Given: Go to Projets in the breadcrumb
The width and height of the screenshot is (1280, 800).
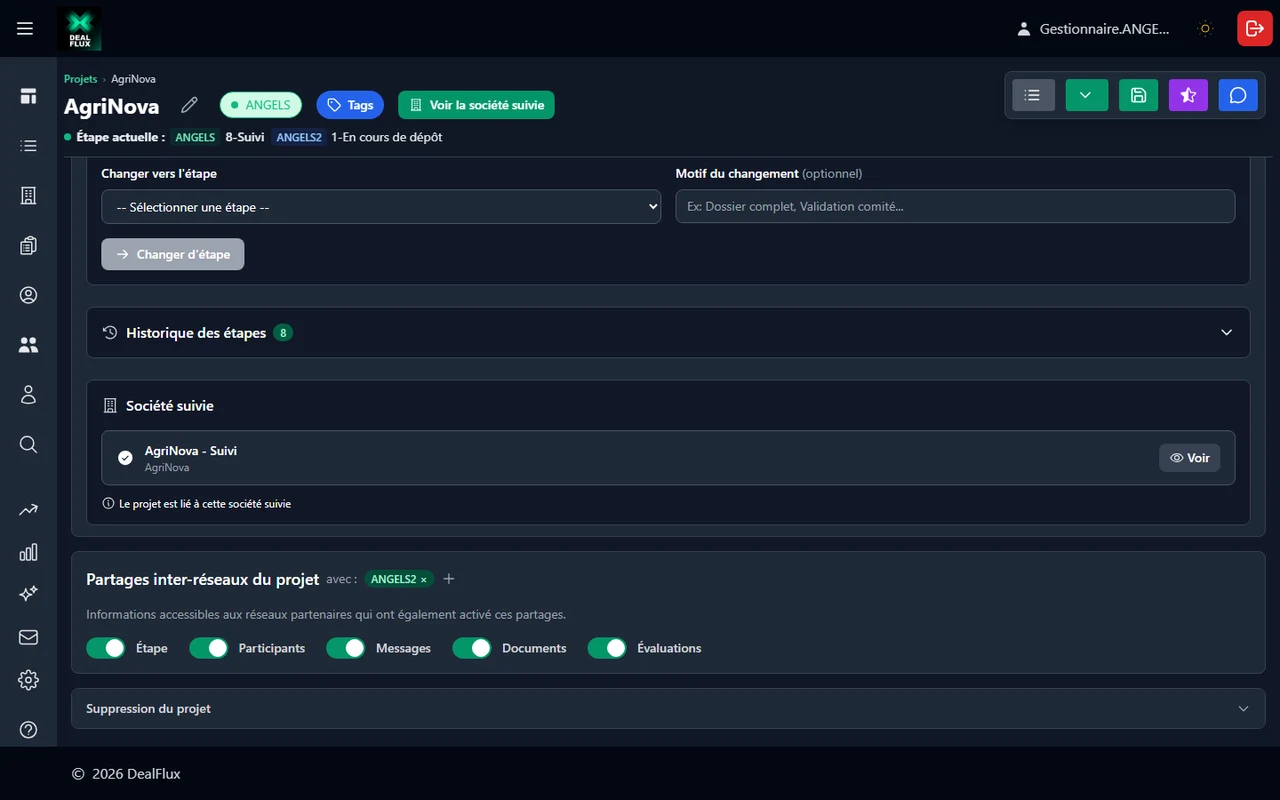Looking at the screenshot, I should tap(81, 79).
